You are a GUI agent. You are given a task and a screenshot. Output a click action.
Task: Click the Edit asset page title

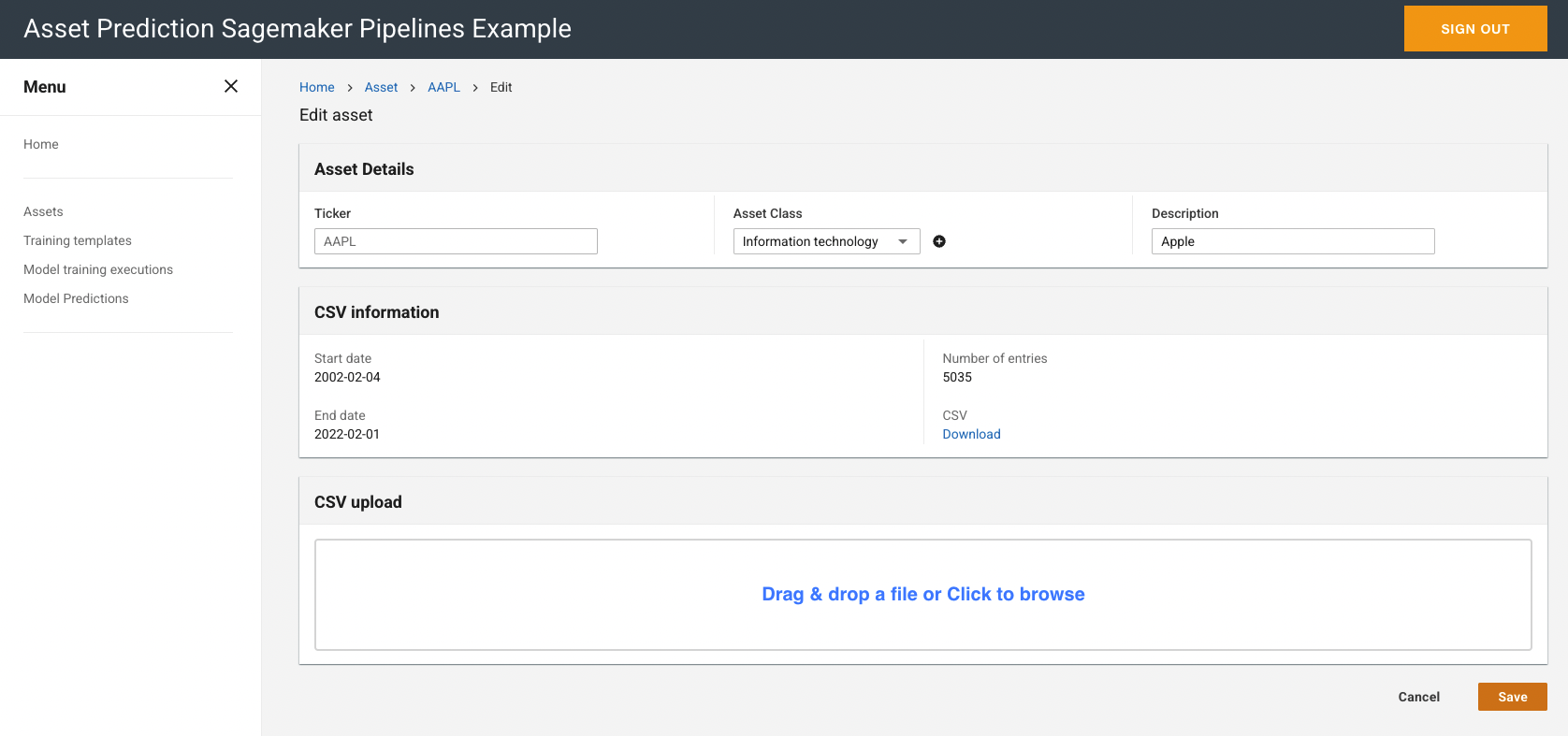(336, 115)
